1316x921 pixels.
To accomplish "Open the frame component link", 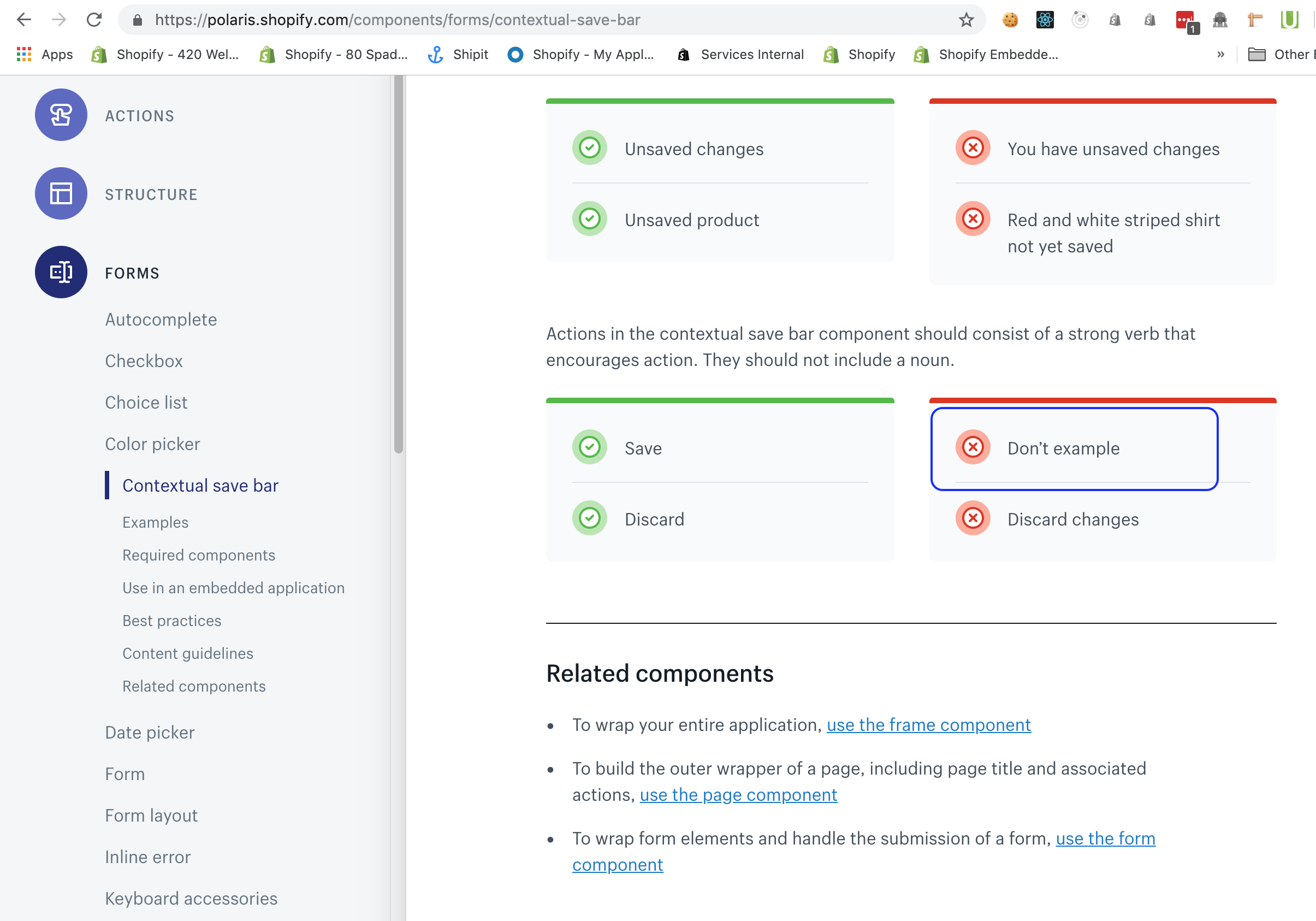I will pyautogui.click(x=927, y=725).
